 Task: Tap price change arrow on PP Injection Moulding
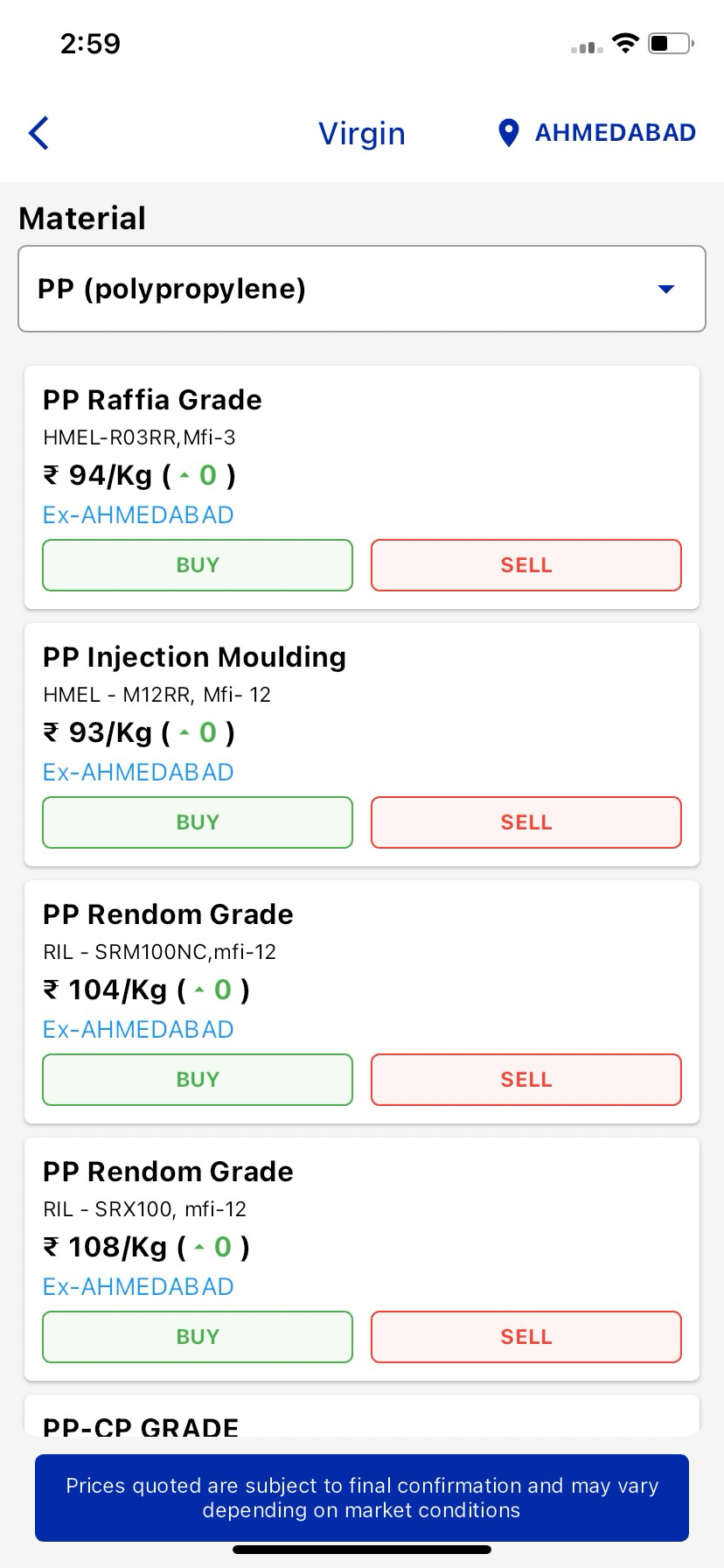[184, 733]
